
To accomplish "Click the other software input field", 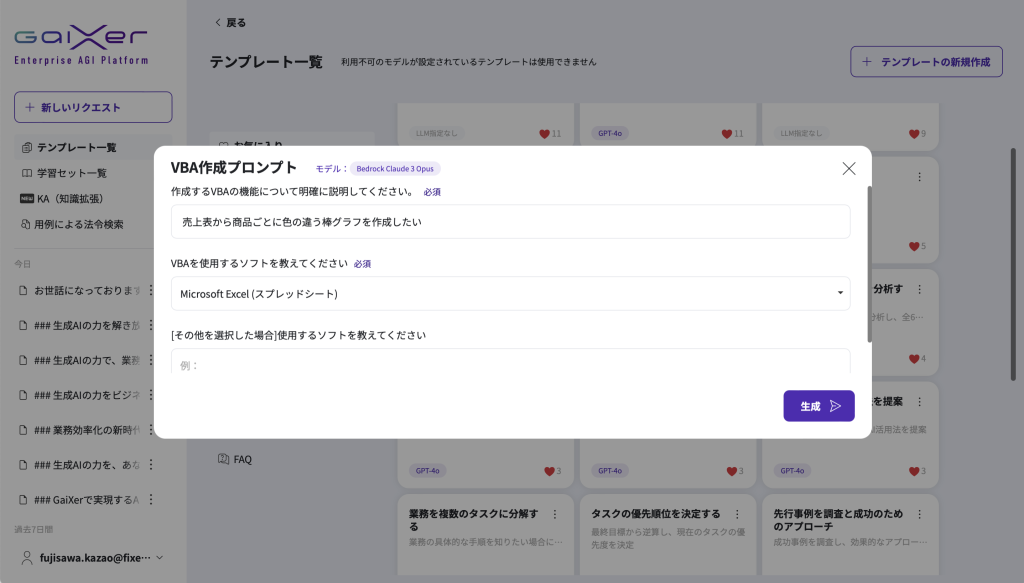I will [x=510, y=363].
